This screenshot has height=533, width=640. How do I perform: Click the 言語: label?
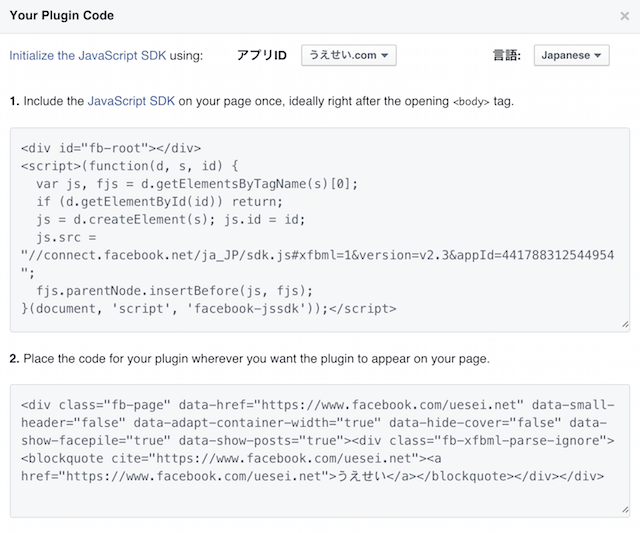coord(507,55)
